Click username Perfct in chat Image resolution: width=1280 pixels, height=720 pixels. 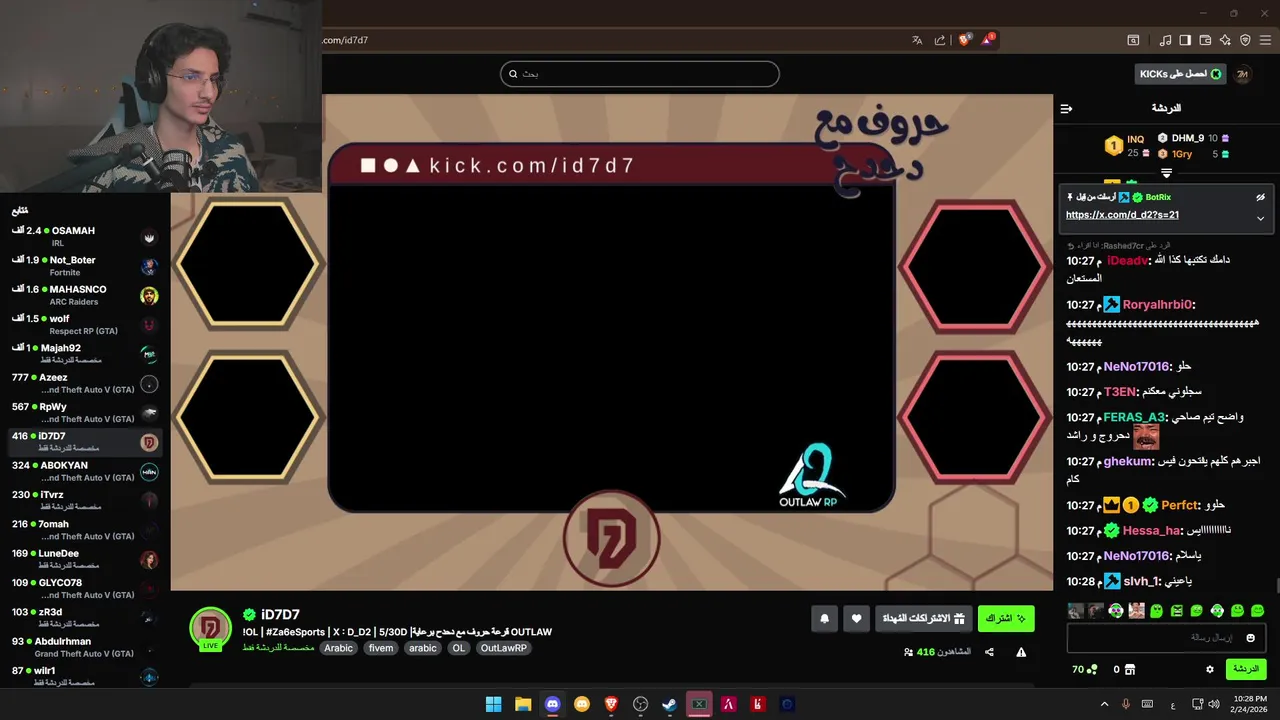coord(1180,505)
